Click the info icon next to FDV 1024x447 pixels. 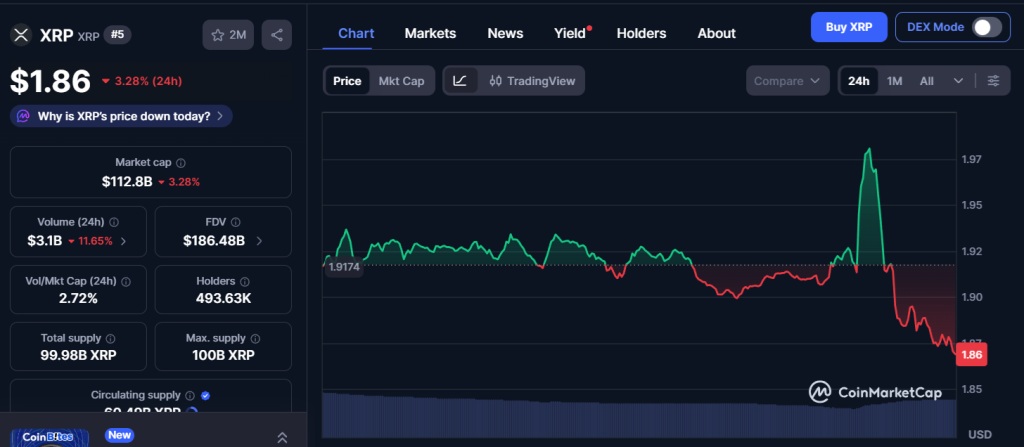236,222
